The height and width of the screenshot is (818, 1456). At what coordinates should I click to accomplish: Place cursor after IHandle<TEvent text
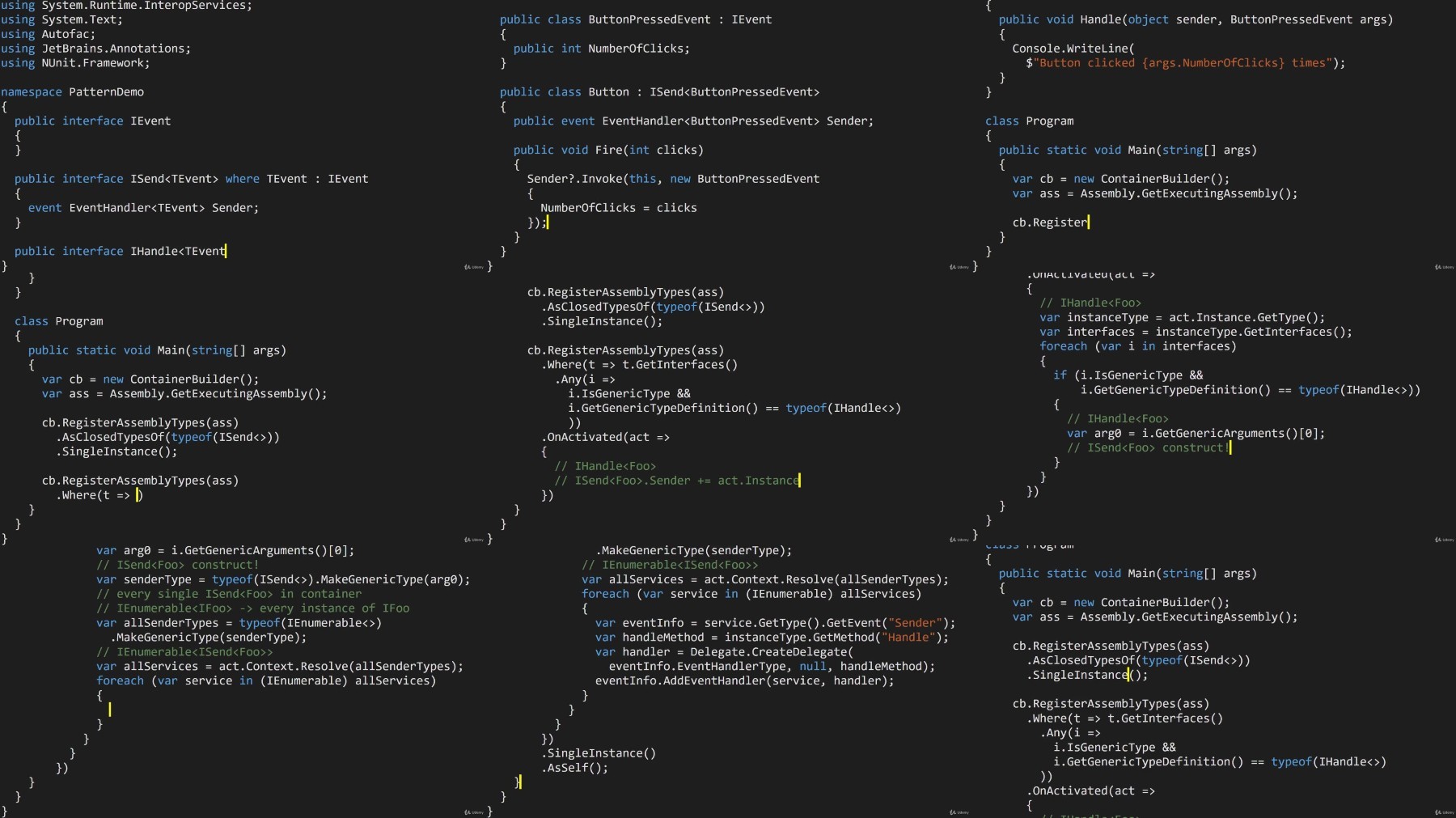pos(226,252)
